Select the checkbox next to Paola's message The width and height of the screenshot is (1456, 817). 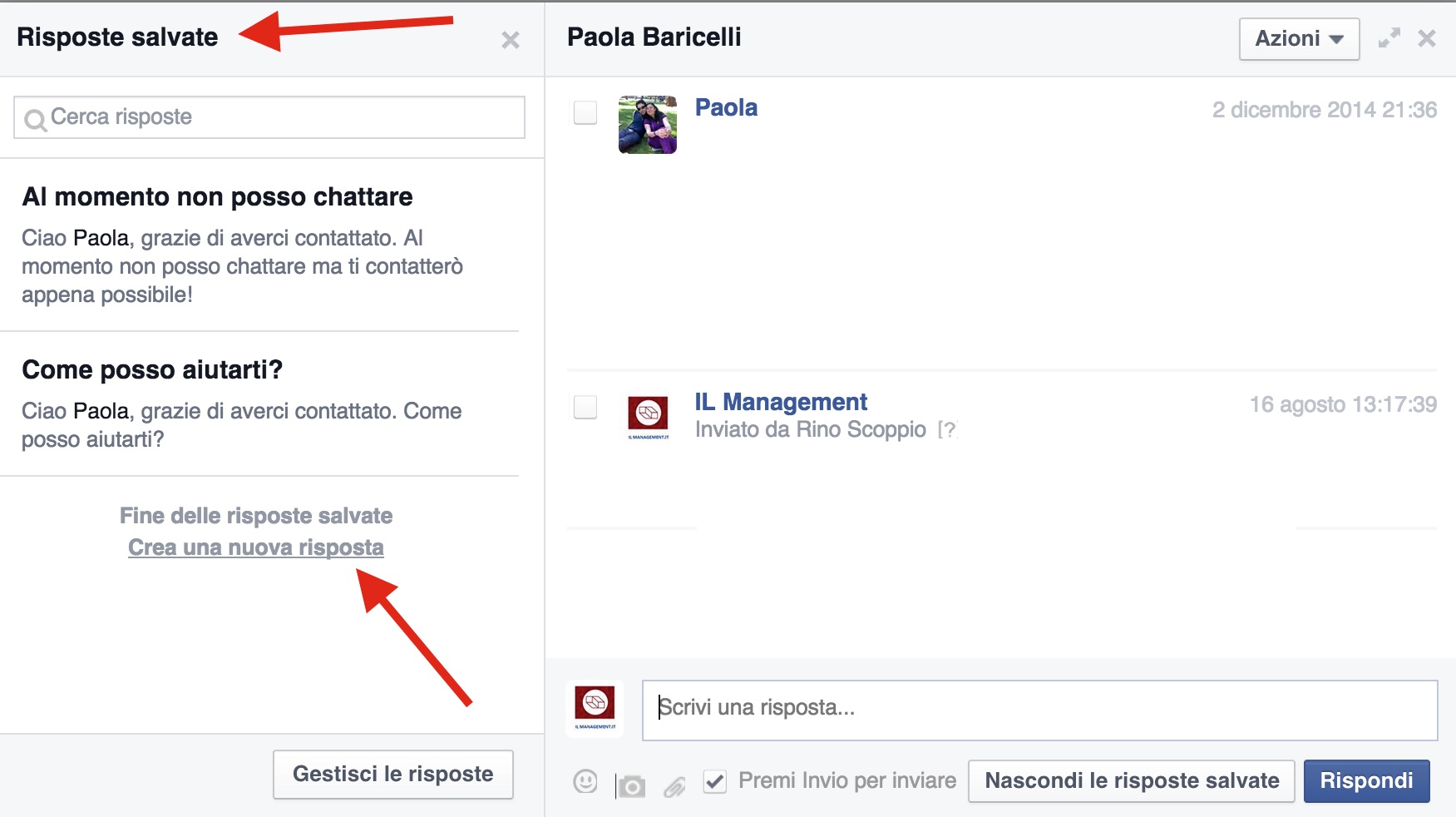pos(585,112)
